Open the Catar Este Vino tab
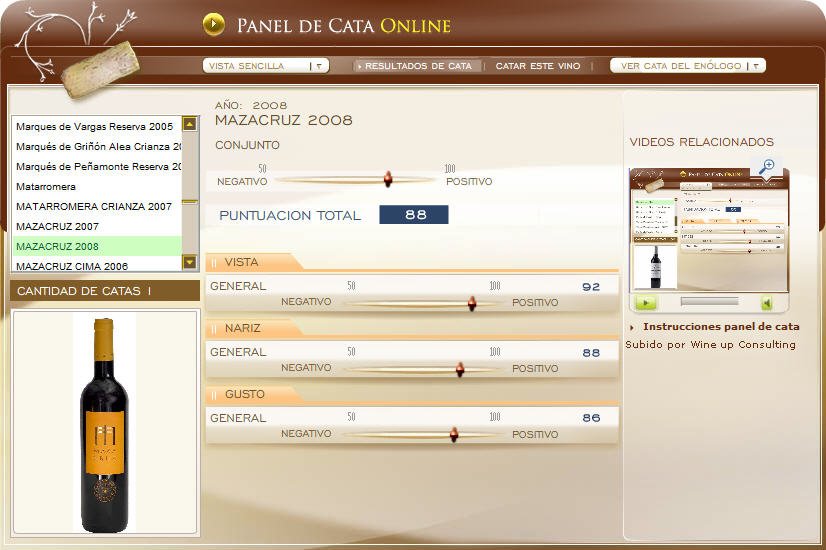Screen dimensions: 826x550 click(x=538, y=66)
